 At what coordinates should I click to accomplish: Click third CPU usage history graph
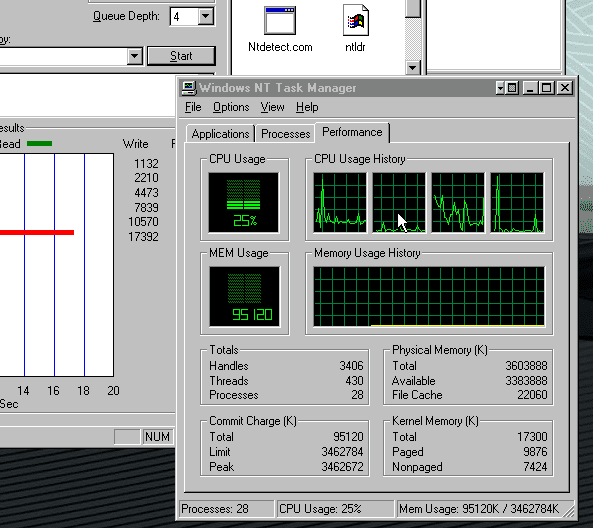[458, 202]
